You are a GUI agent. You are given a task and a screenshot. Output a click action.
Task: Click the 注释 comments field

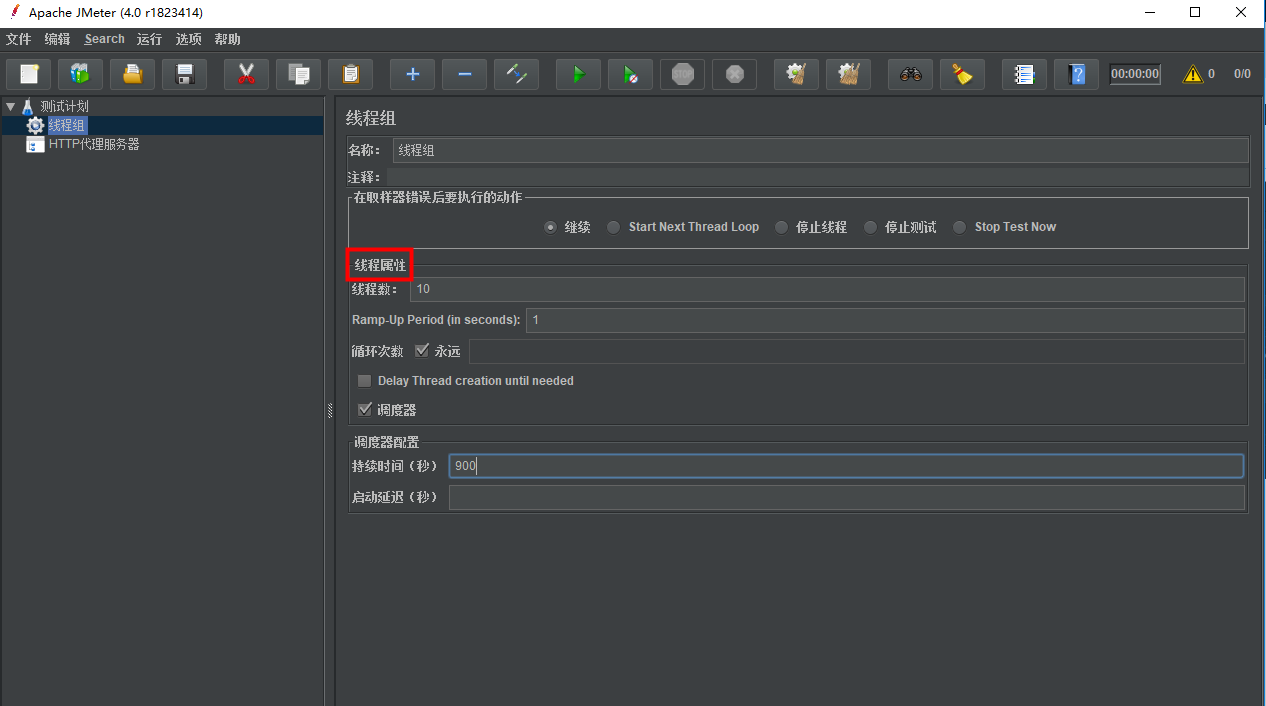click(820, 177)
